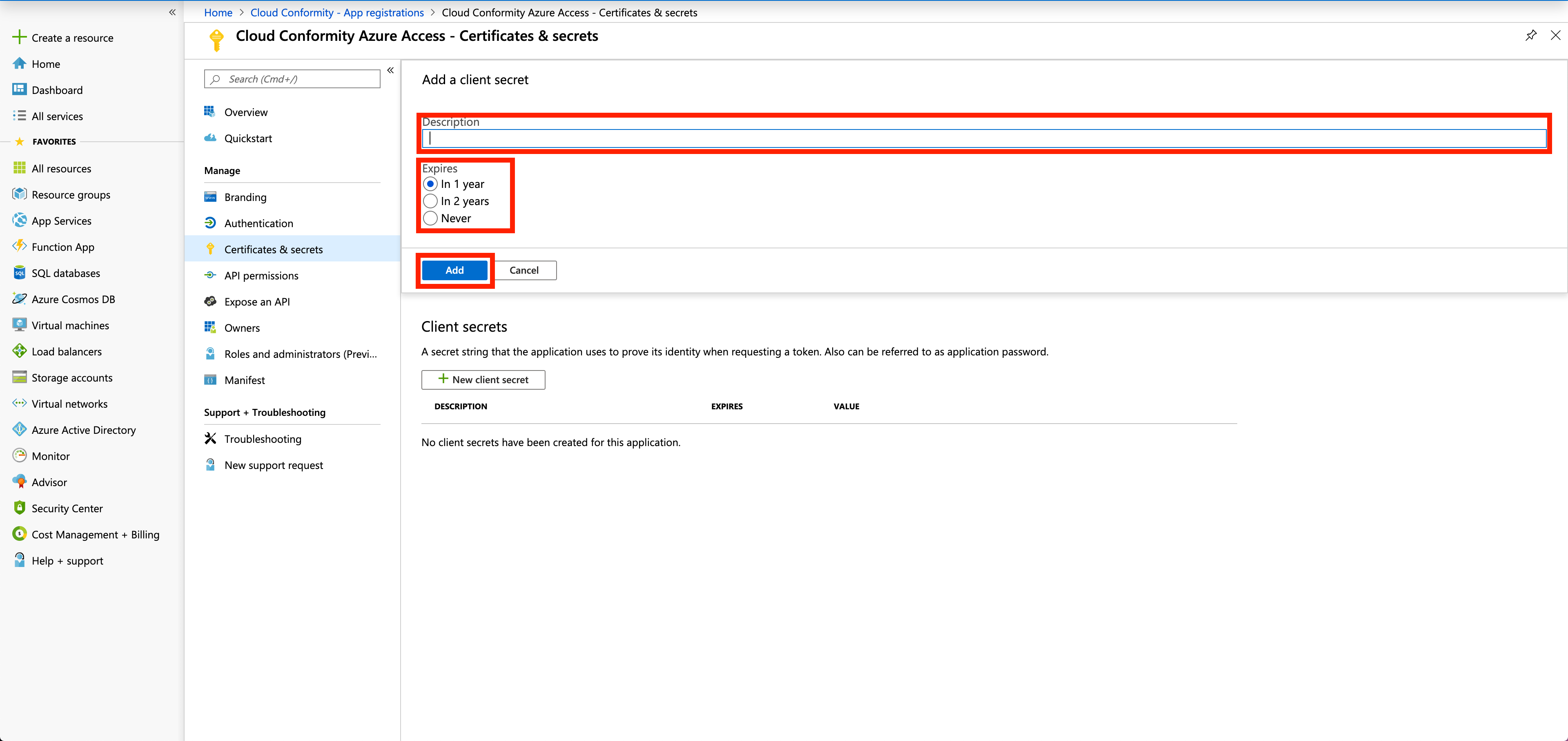Follow Cloud Conformity - App registrations breadcrumb
Viewport: 1568px width, 741px height.
pos(337,12)
